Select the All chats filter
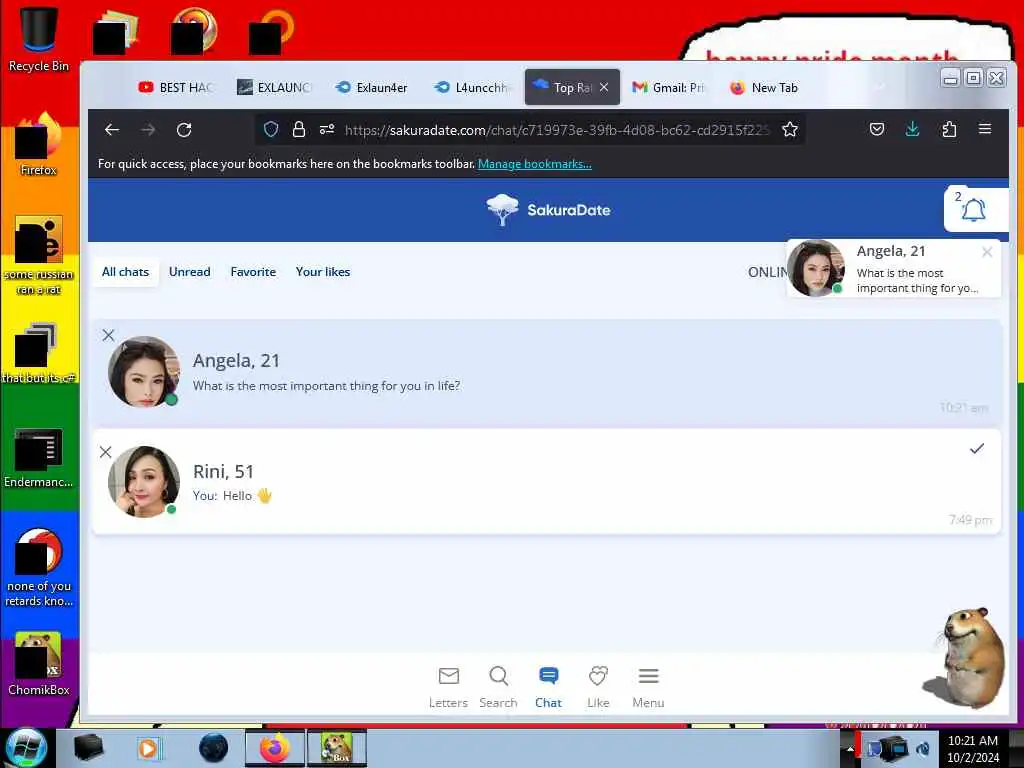Screen dimensions: 1024x768 click(125, 272)
